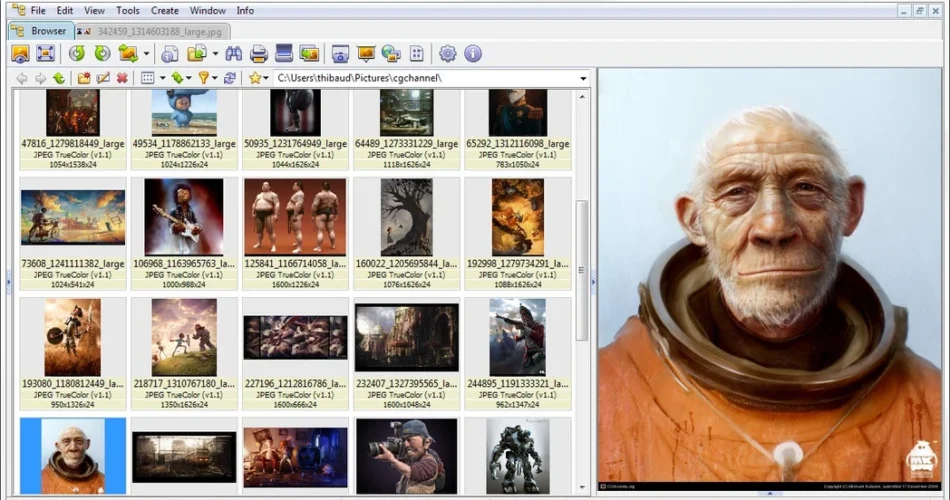The height and width of the screenshot is (500, 950).
Task: Click the rename file icon
Action: 103,78
